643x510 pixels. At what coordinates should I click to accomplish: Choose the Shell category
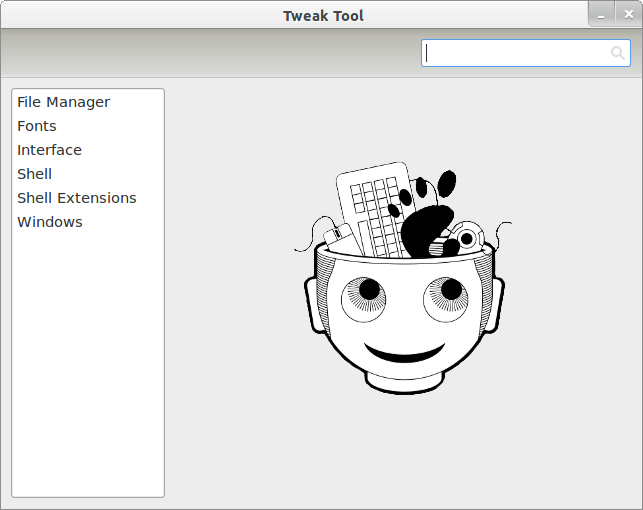coord(88,174)
